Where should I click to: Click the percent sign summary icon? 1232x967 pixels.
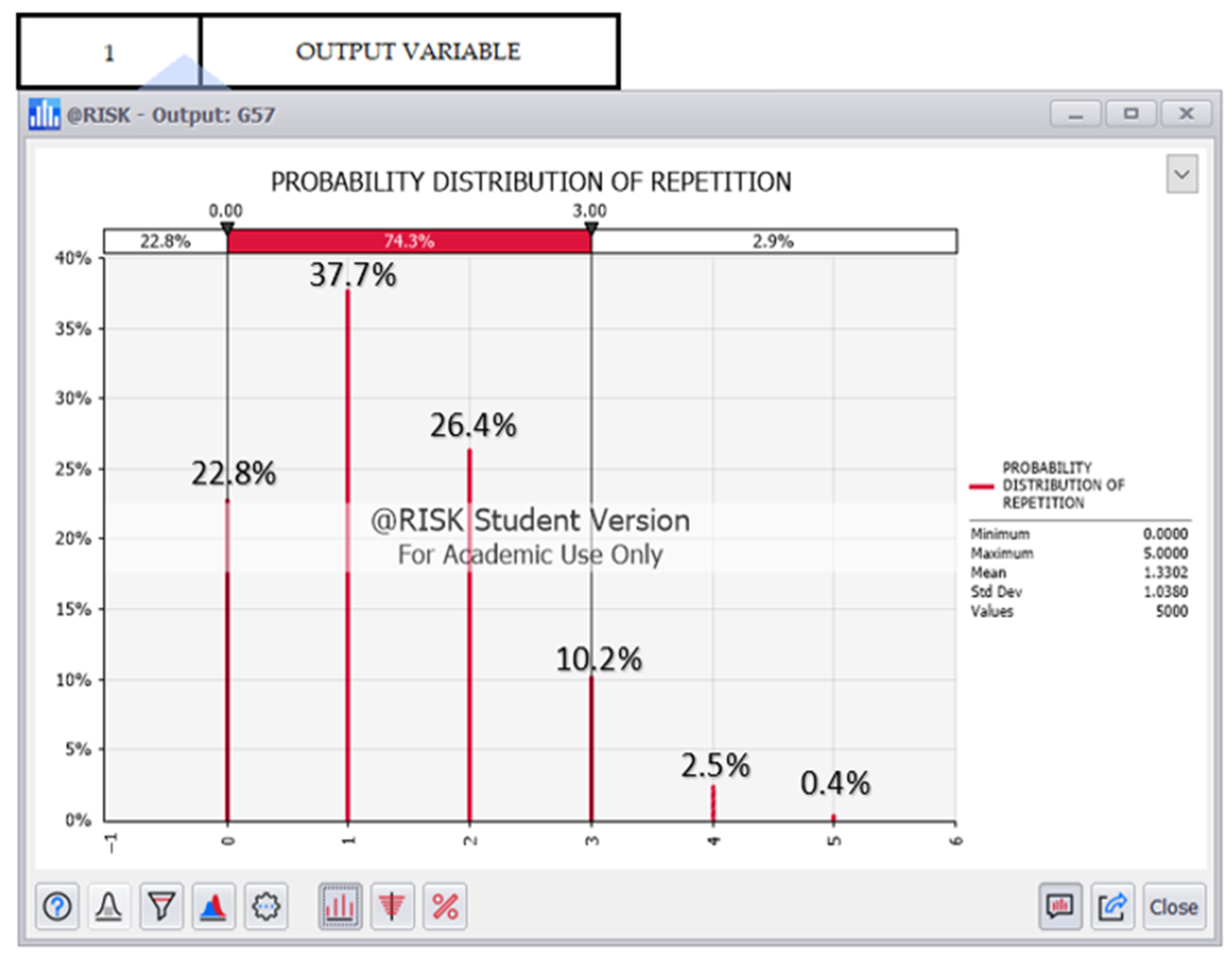click(445, 907)
